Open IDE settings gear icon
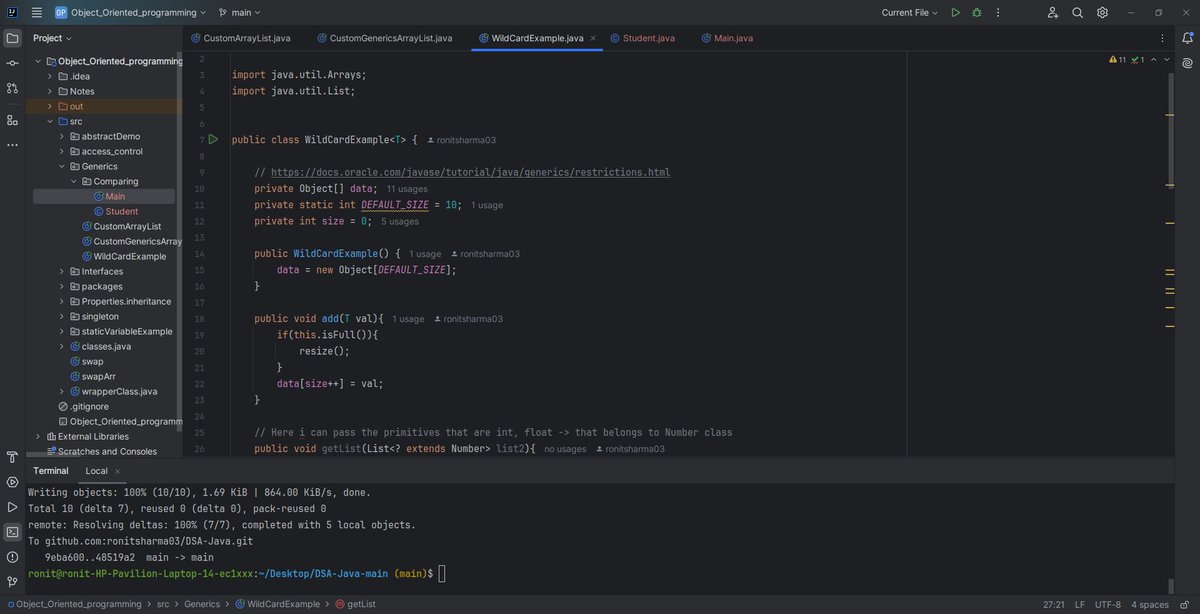 [1102, 13]
